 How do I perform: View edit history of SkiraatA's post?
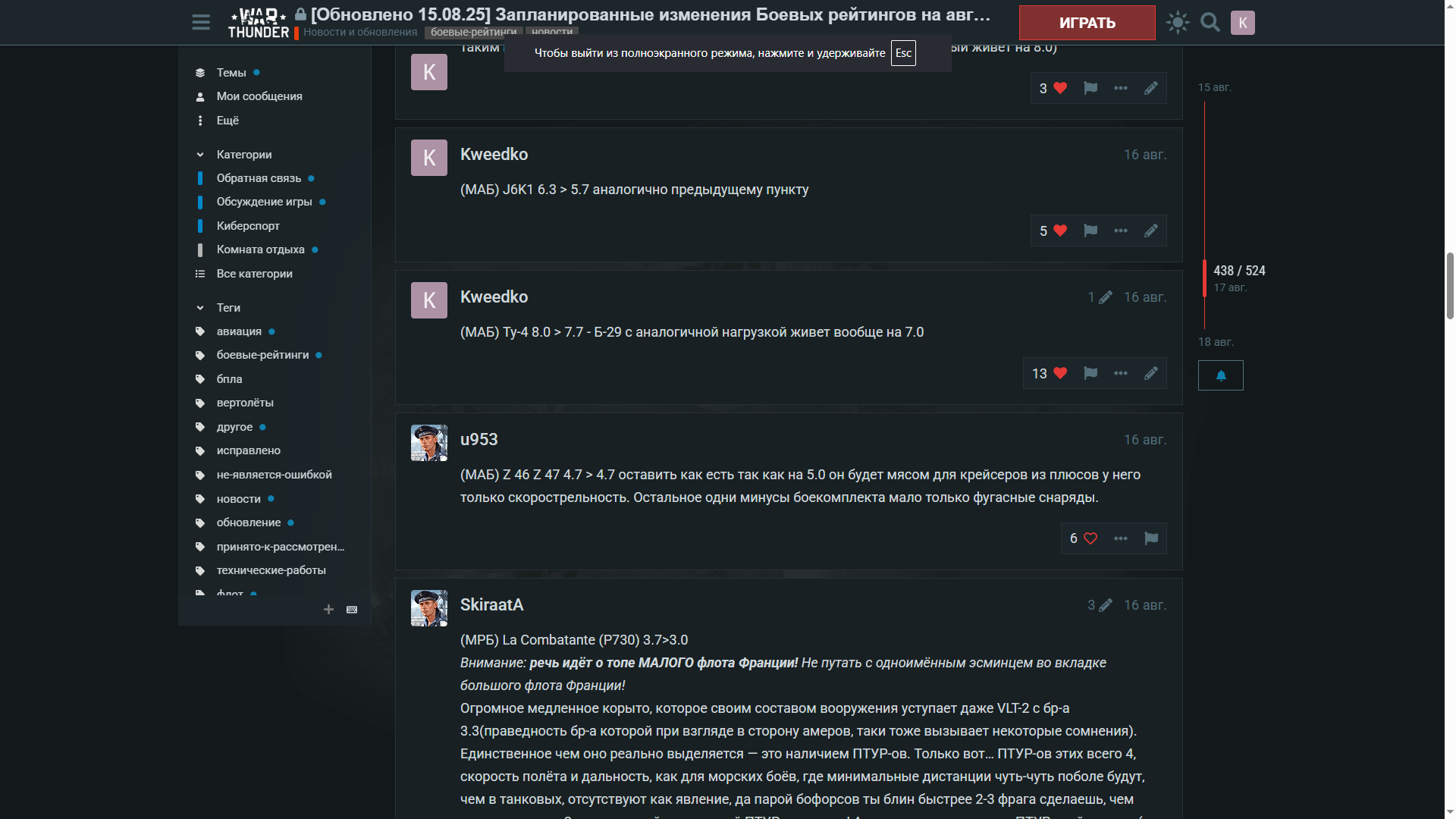[x=1100, y=605]
